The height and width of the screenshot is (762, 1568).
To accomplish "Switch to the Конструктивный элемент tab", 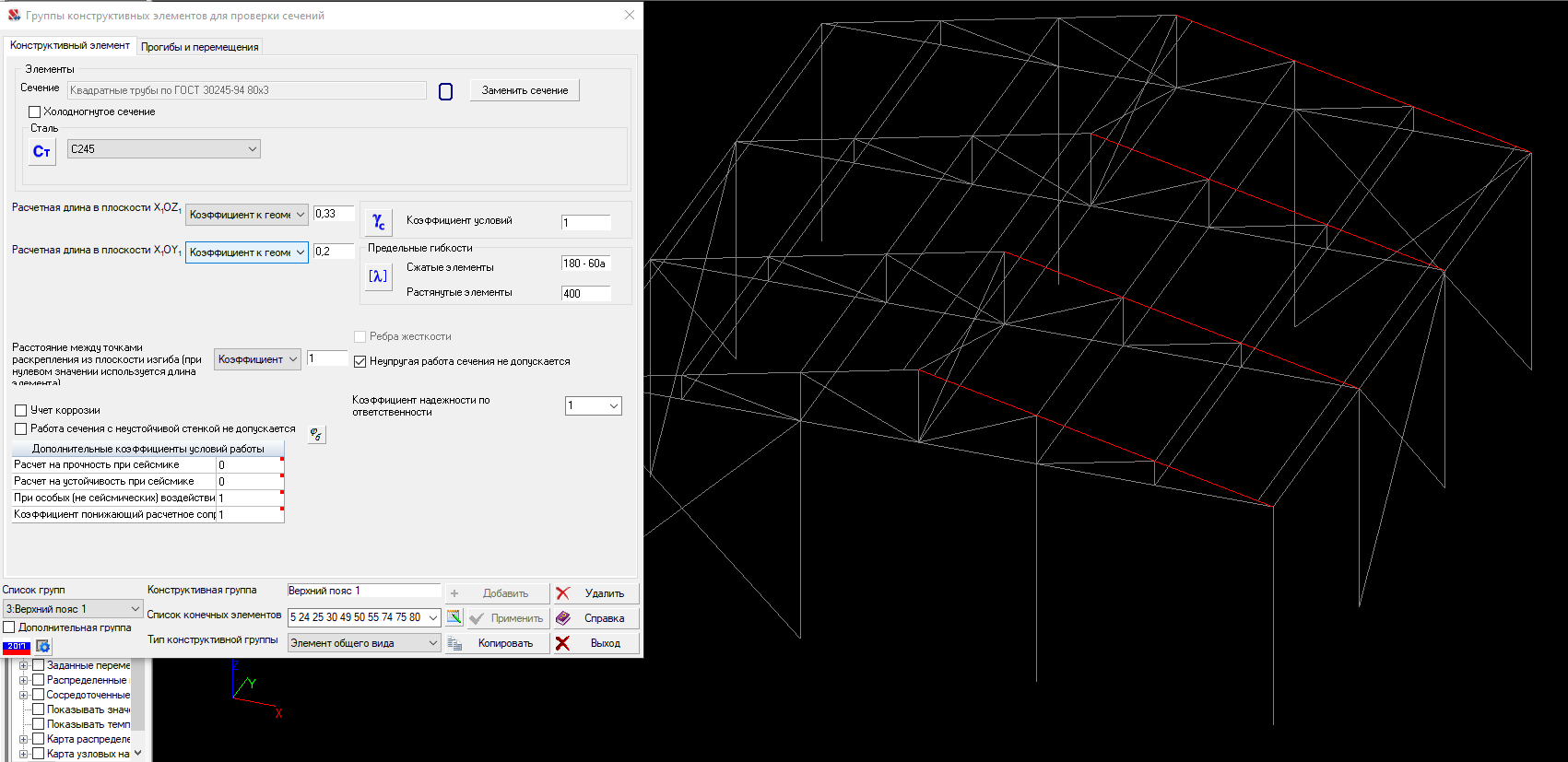I will click(x=70, y=45).
